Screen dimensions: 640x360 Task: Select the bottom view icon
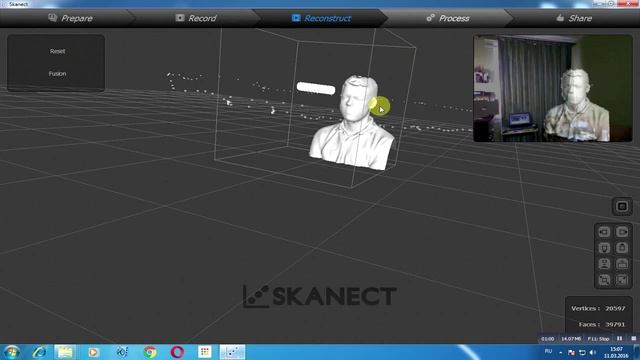point(622,264)
